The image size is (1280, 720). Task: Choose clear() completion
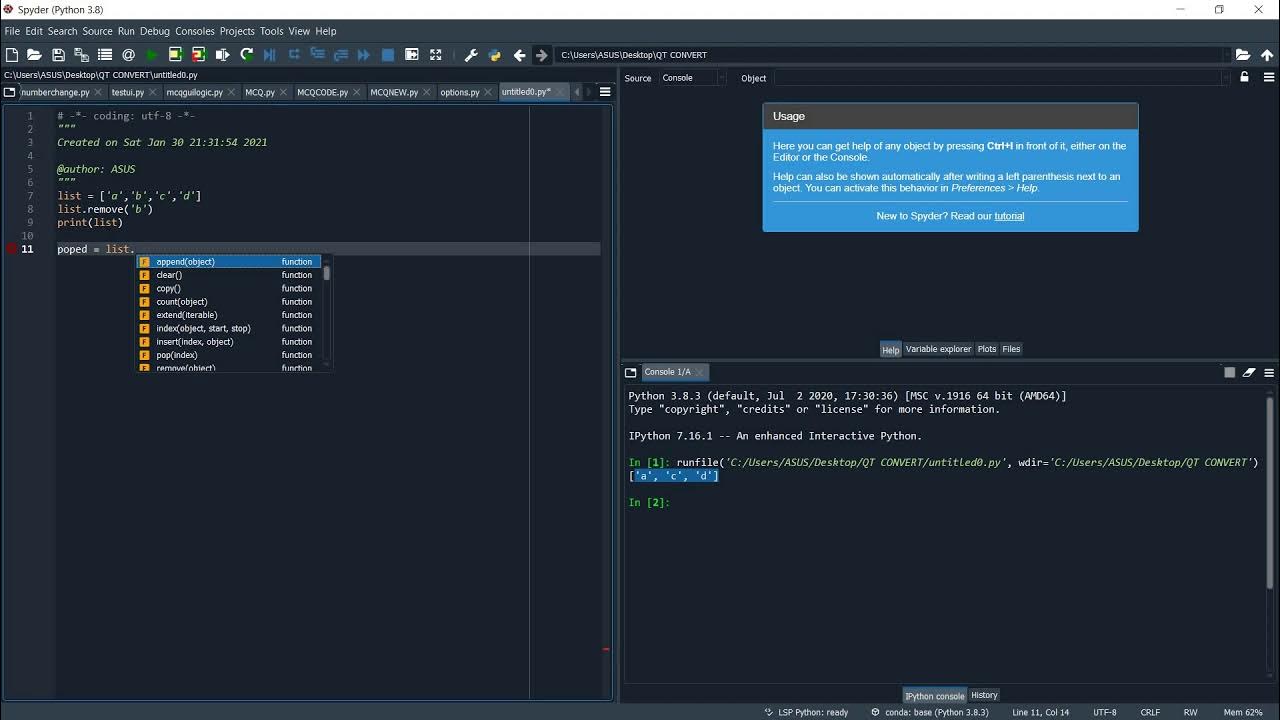[229, 275]
